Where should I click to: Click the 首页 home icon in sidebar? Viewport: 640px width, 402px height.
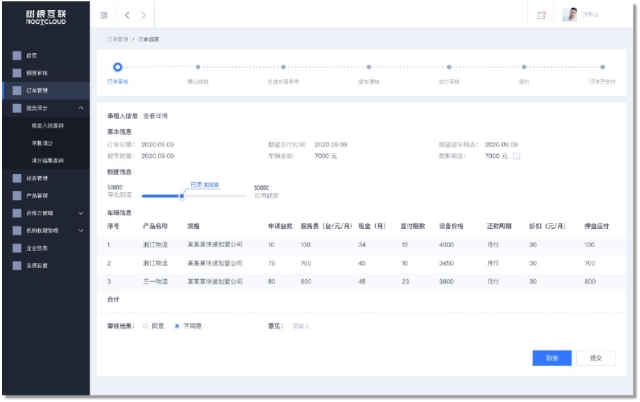pos(17,55)
